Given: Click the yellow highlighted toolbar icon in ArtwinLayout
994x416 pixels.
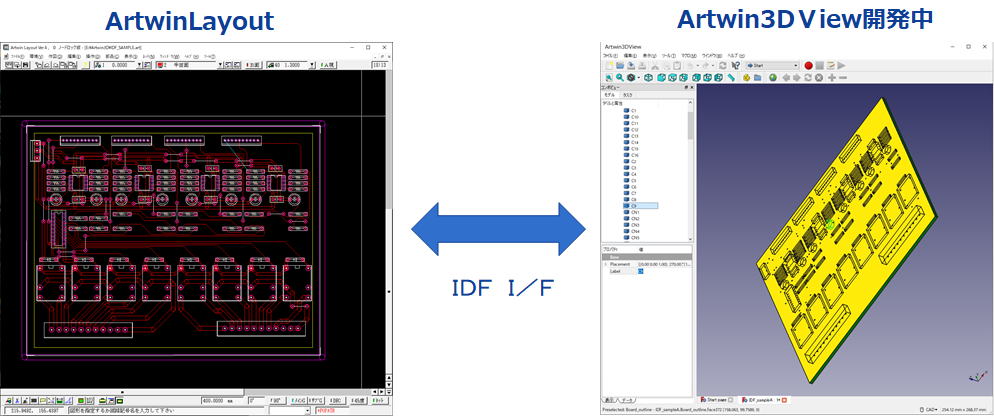Looking at the screenshot, I should pyautogui.click(x=86, y=65).
